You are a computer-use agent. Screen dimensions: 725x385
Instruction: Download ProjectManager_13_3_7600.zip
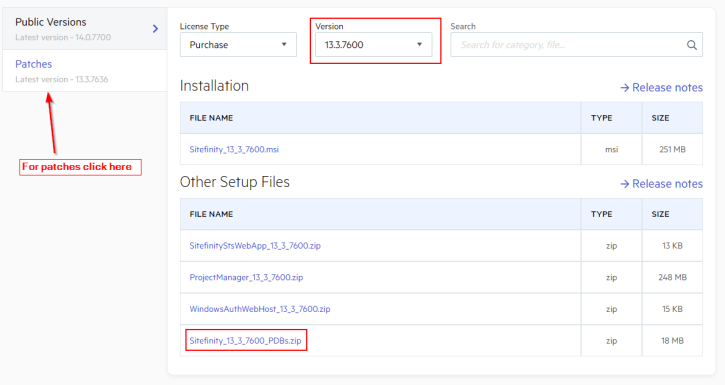coord(246,277)
